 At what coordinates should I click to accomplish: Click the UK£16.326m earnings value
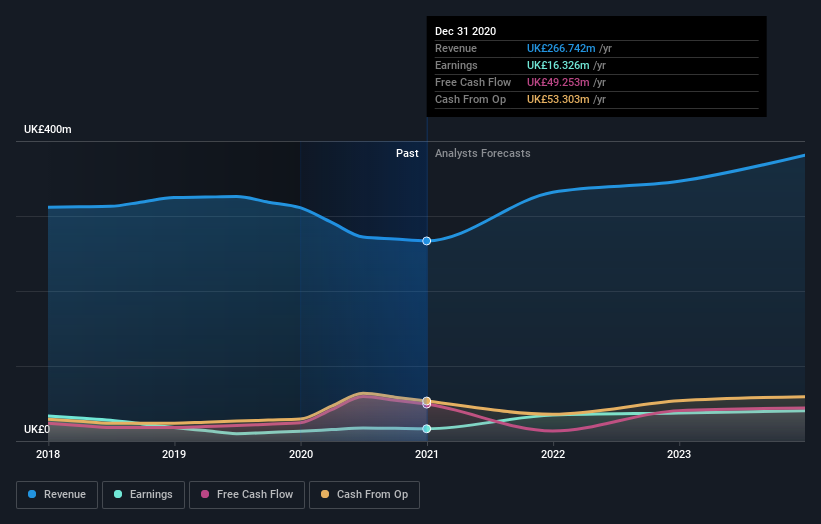click(x=558, y=65)
